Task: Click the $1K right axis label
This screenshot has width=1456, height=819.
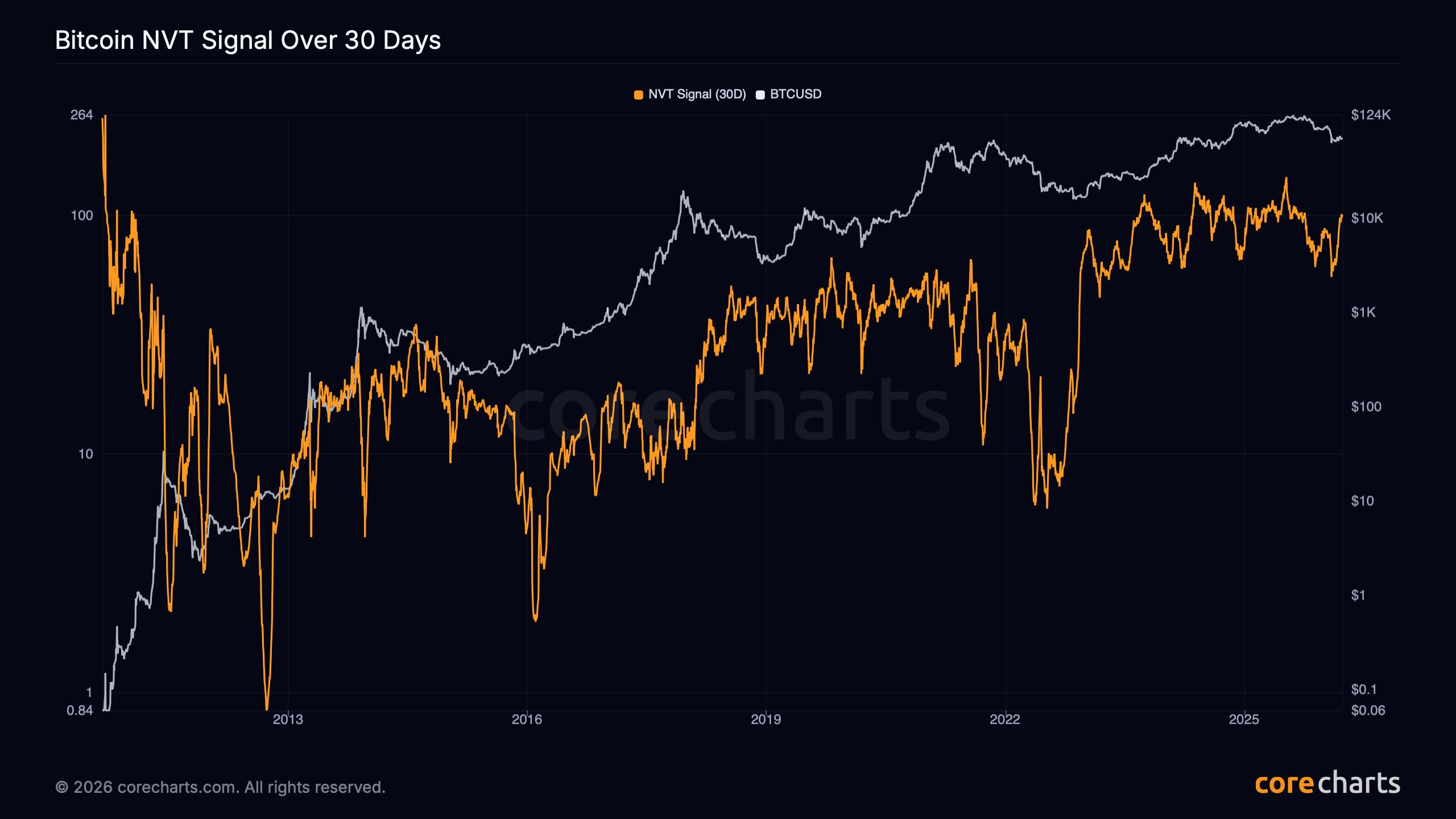Action: click(x=1363, y=312)
